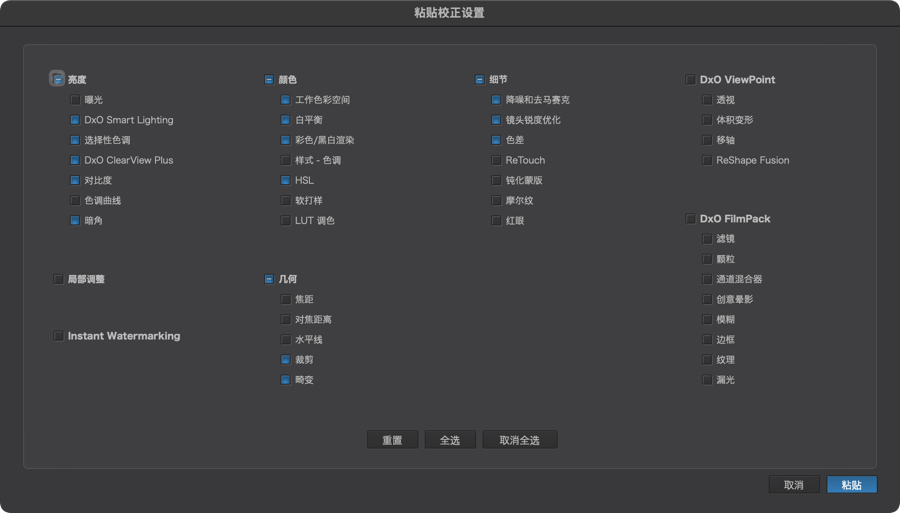The image size is (900, 513).
Task: Toggle the 细节 group checkbox
Action: (480, 79)
